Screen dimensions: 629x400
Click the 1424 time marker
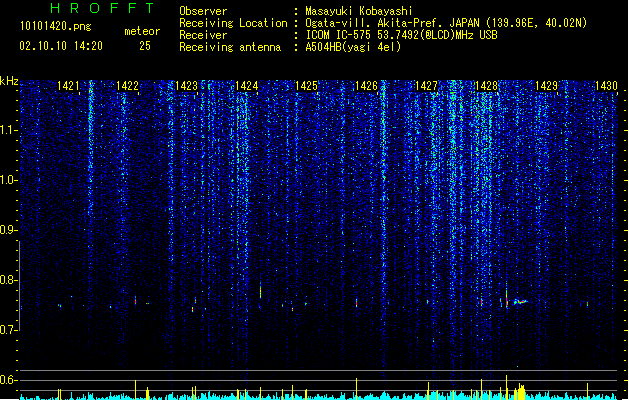(246, 86)
